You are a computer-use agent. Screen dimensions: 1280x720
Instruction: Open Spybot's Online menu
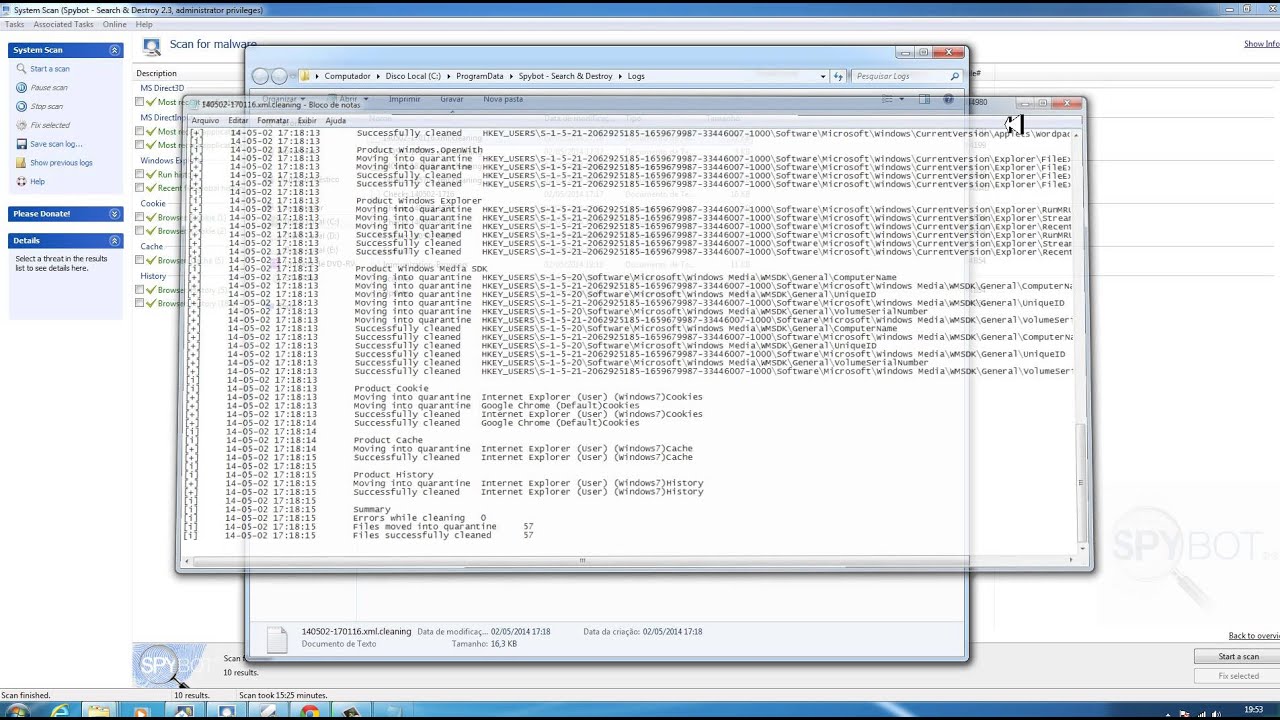(x=114, y=24)
